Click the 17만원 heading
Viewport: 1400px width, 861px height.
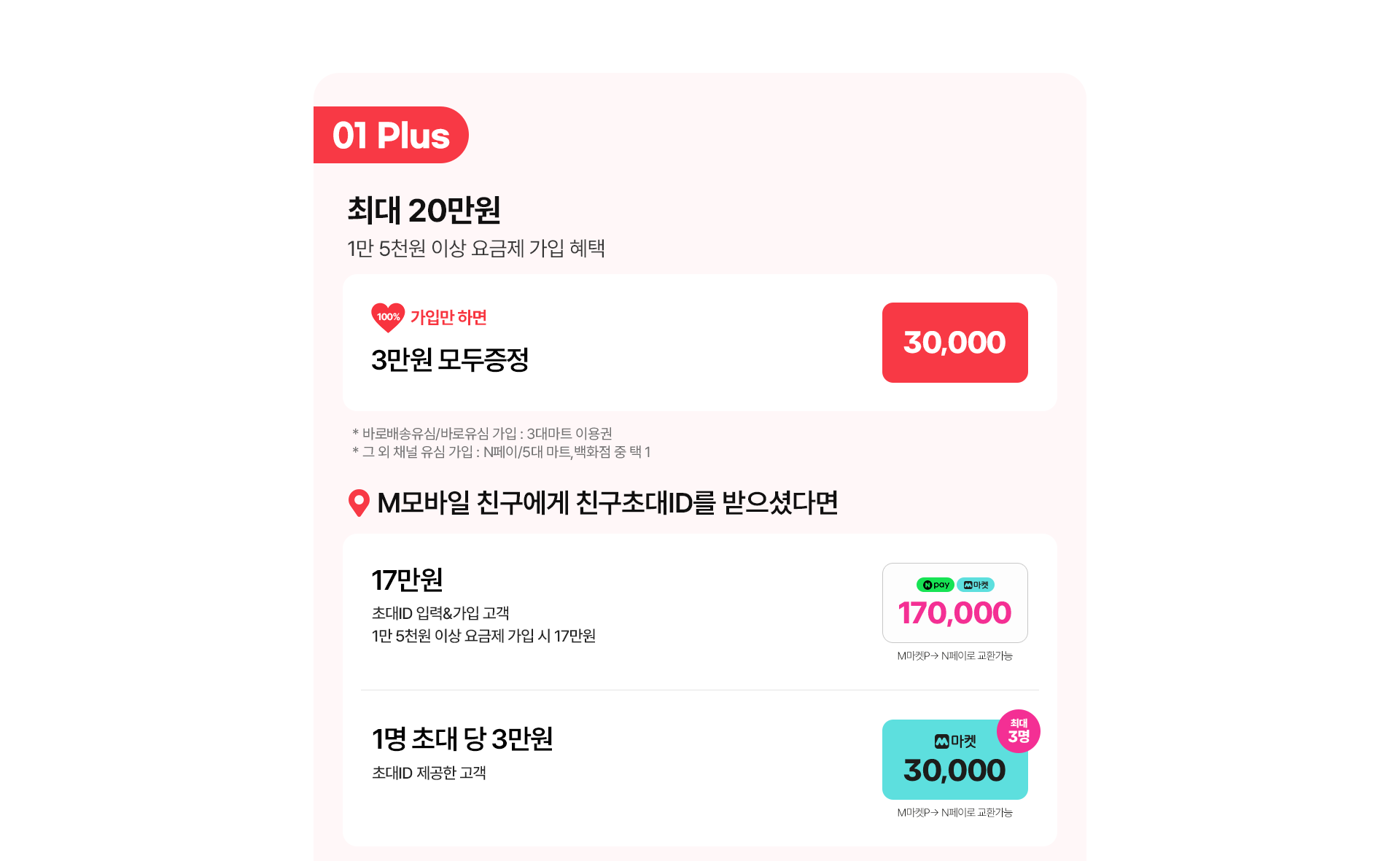(407, 580)
